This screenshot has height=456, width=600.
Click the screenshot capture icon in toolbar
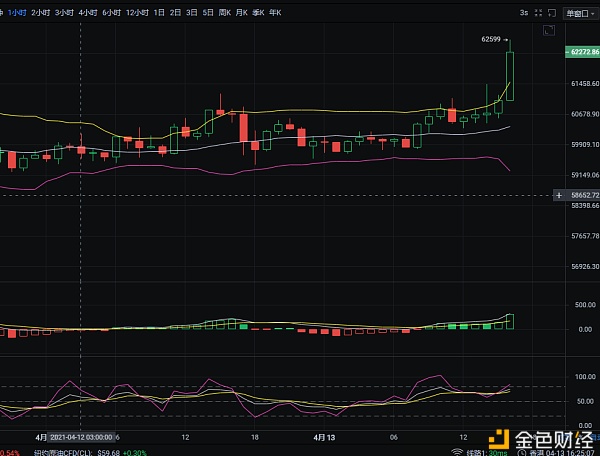click(551, 13)
